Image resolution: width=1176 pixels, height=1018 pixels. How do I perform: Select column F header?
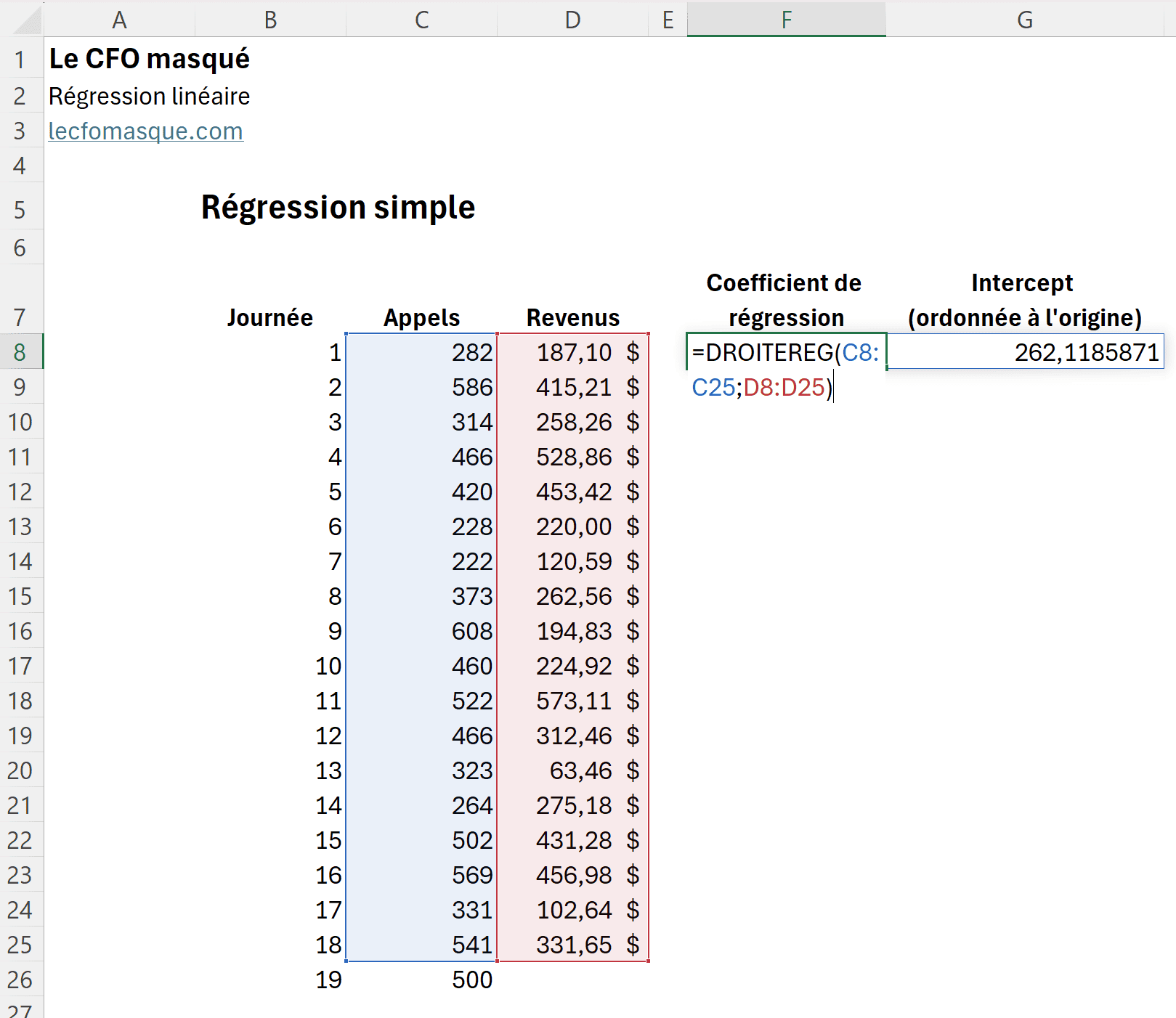786,20
